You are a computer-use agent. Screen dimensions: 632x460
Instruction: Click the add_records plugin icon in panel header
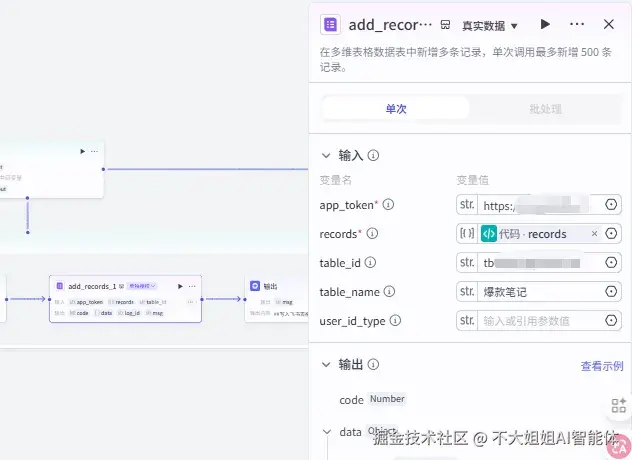[x=330, y=25]
